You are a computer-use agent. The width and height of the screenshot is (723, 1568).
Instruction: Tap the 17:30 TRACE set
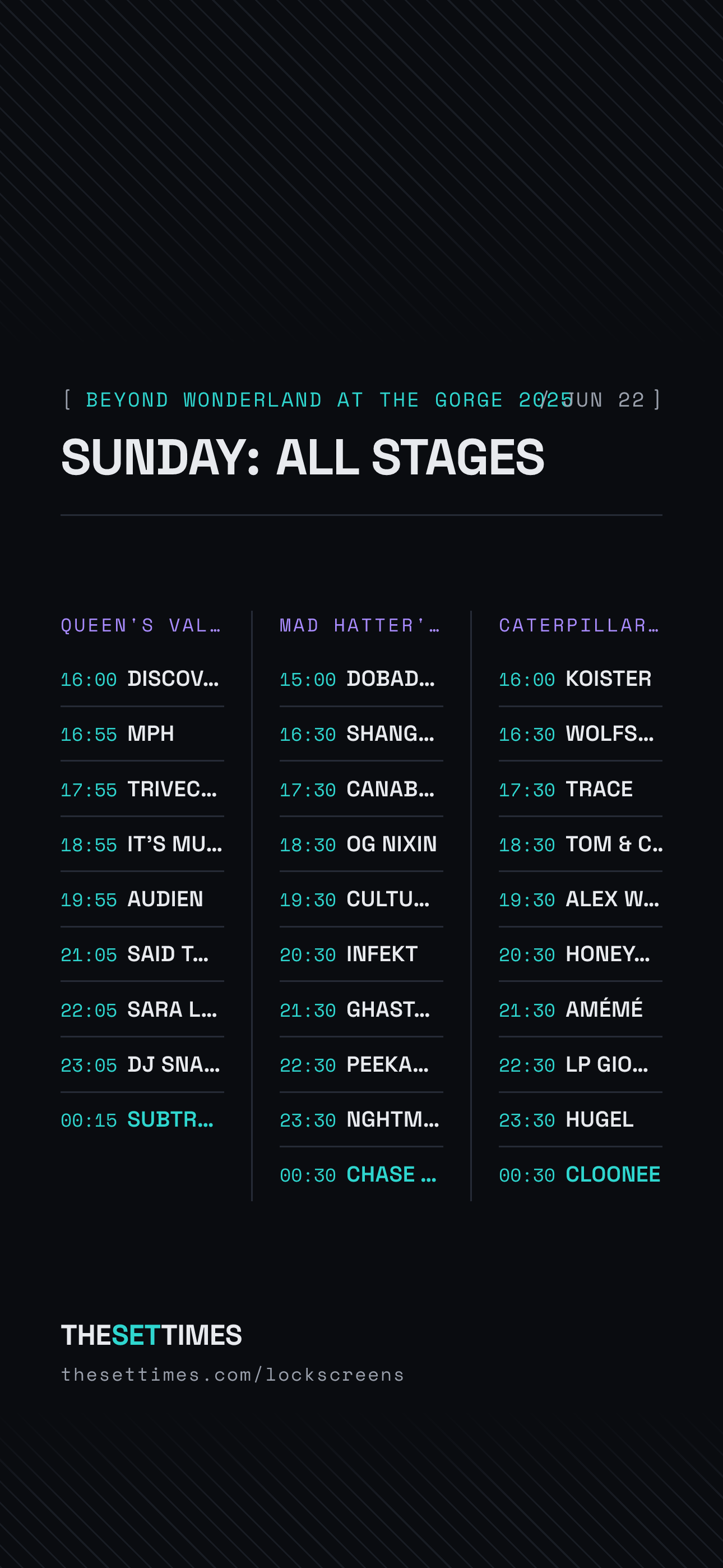pyautogui.click(x=581, y=790)
